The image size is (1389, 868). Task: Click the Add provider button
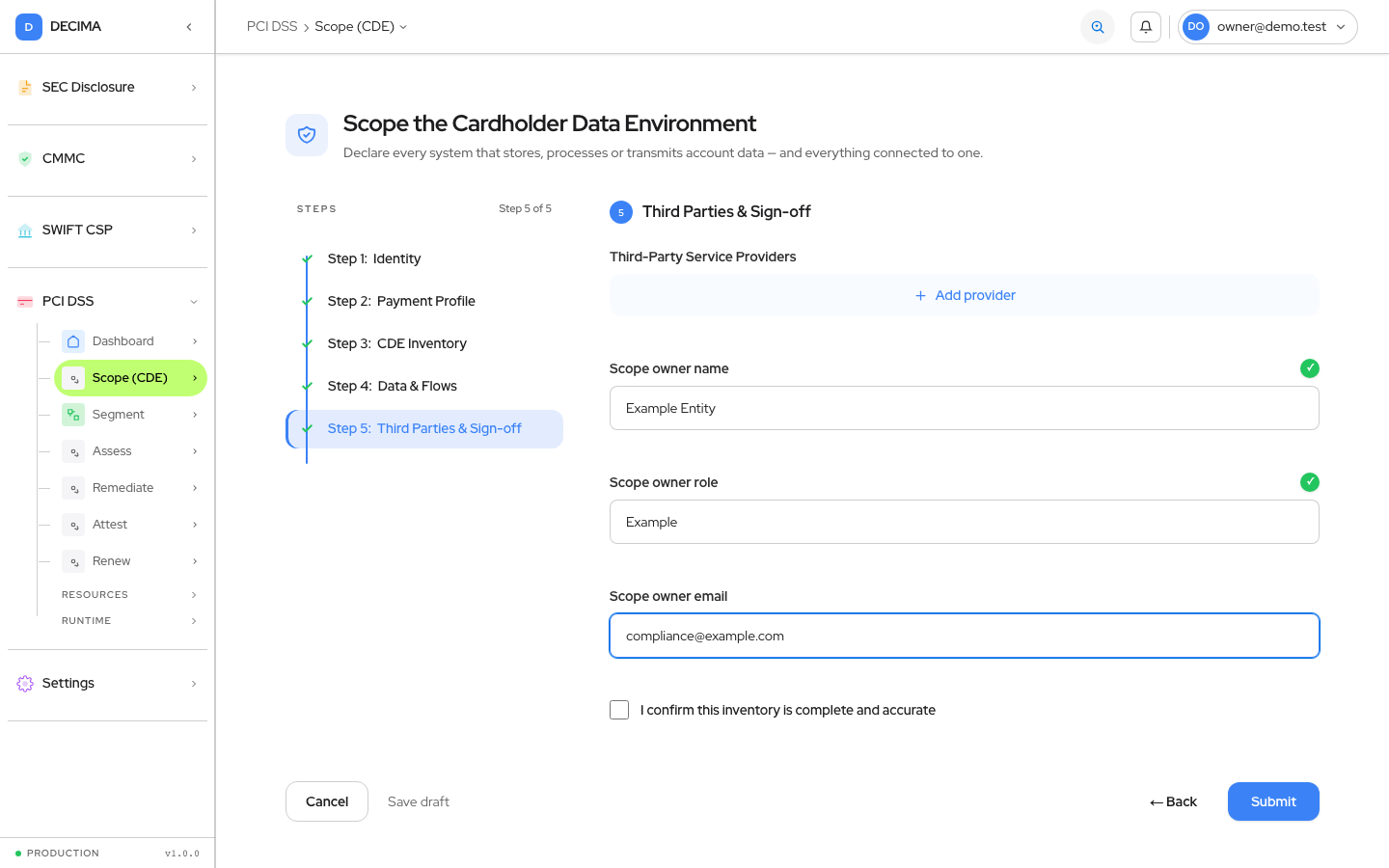pos(965,295)
